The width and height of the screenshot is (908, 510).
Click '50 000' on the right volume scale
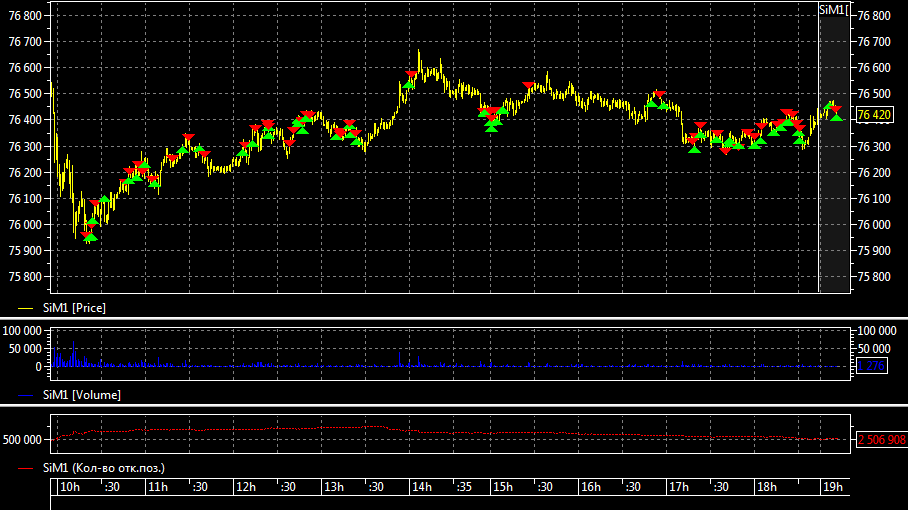tap(874, 348)
